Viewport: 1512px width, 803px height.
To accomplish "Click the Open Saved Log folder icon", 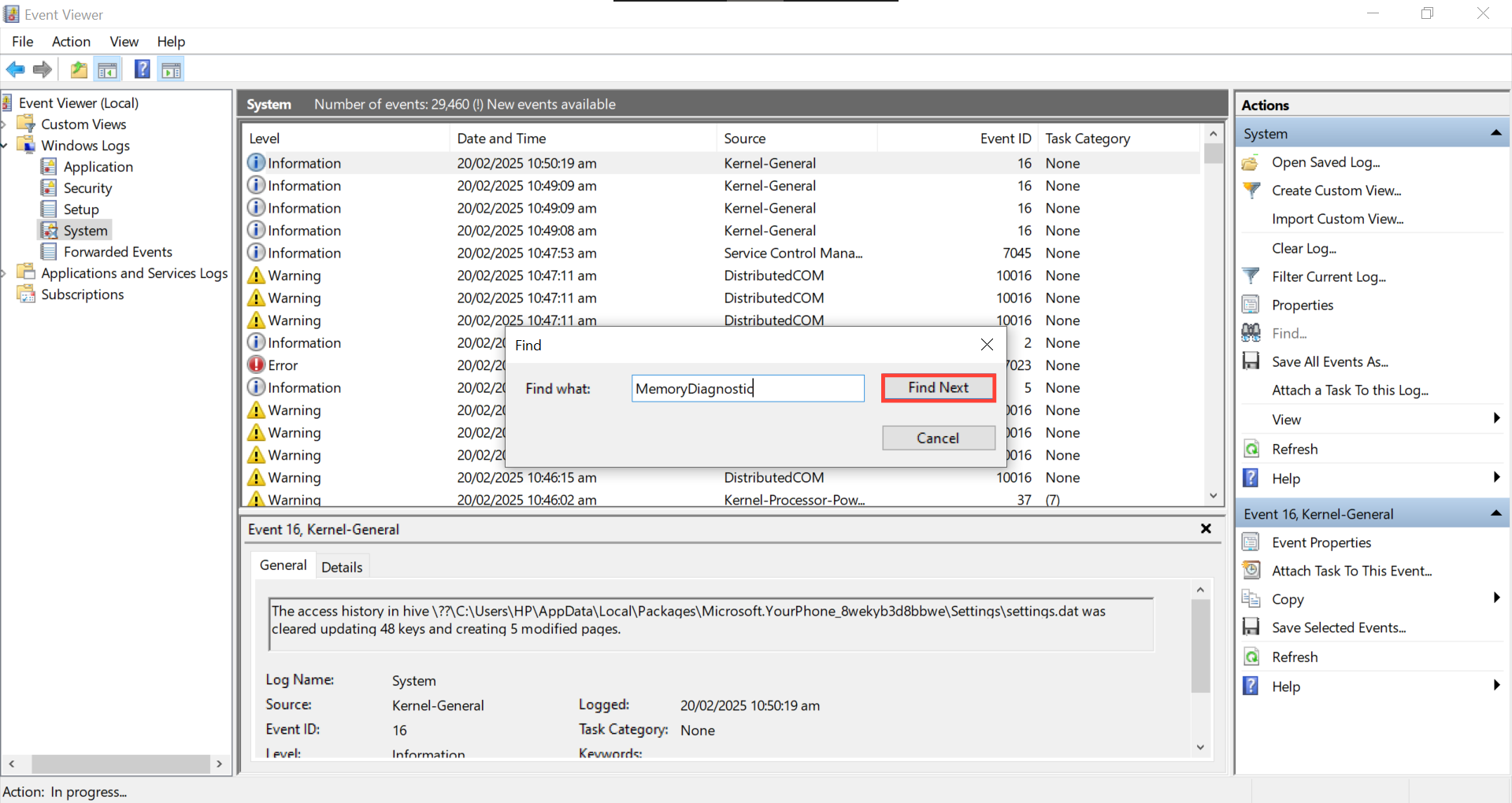I will [1251, 162].
